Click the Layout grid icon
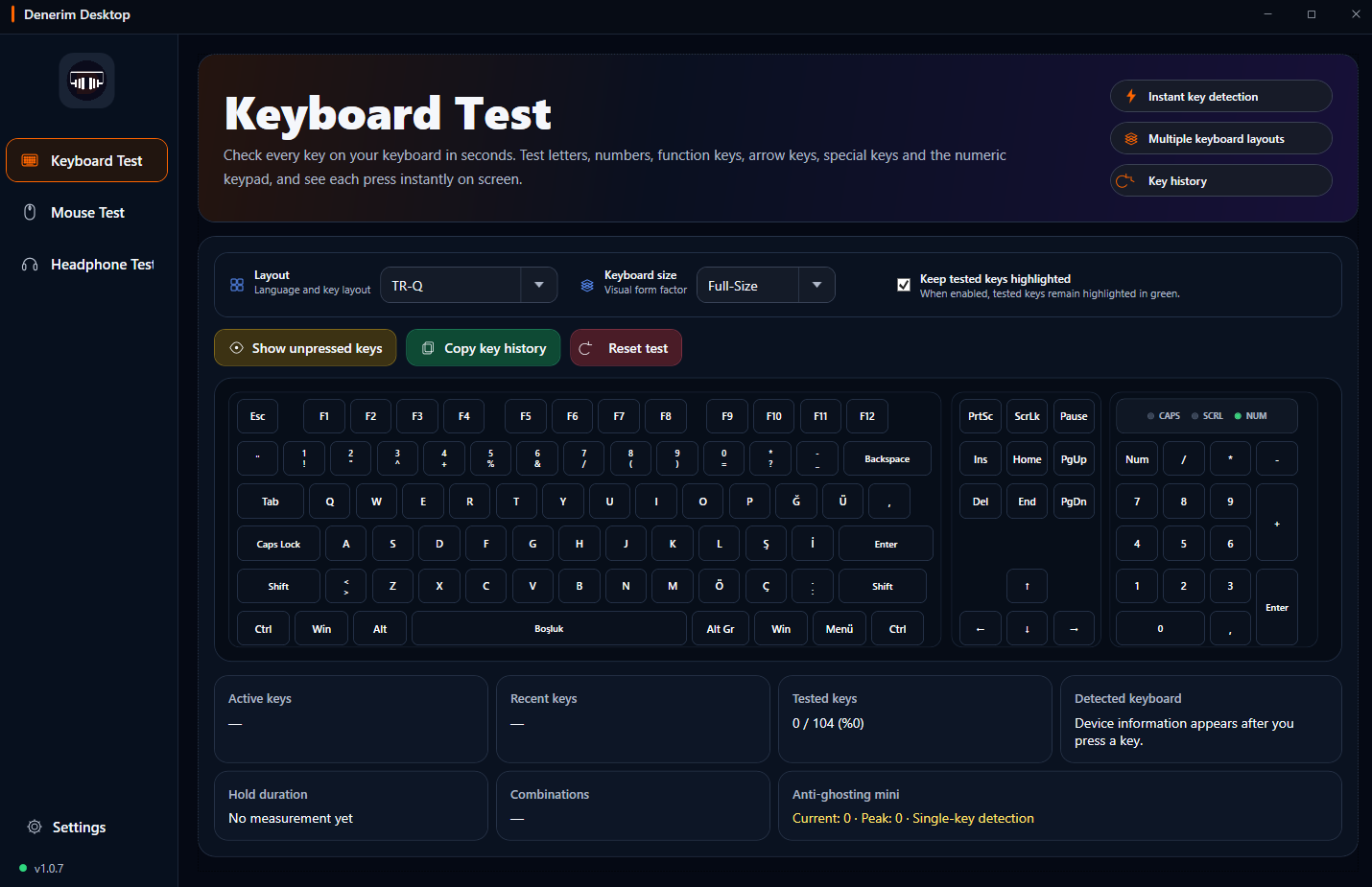 (x=237, y=285)
